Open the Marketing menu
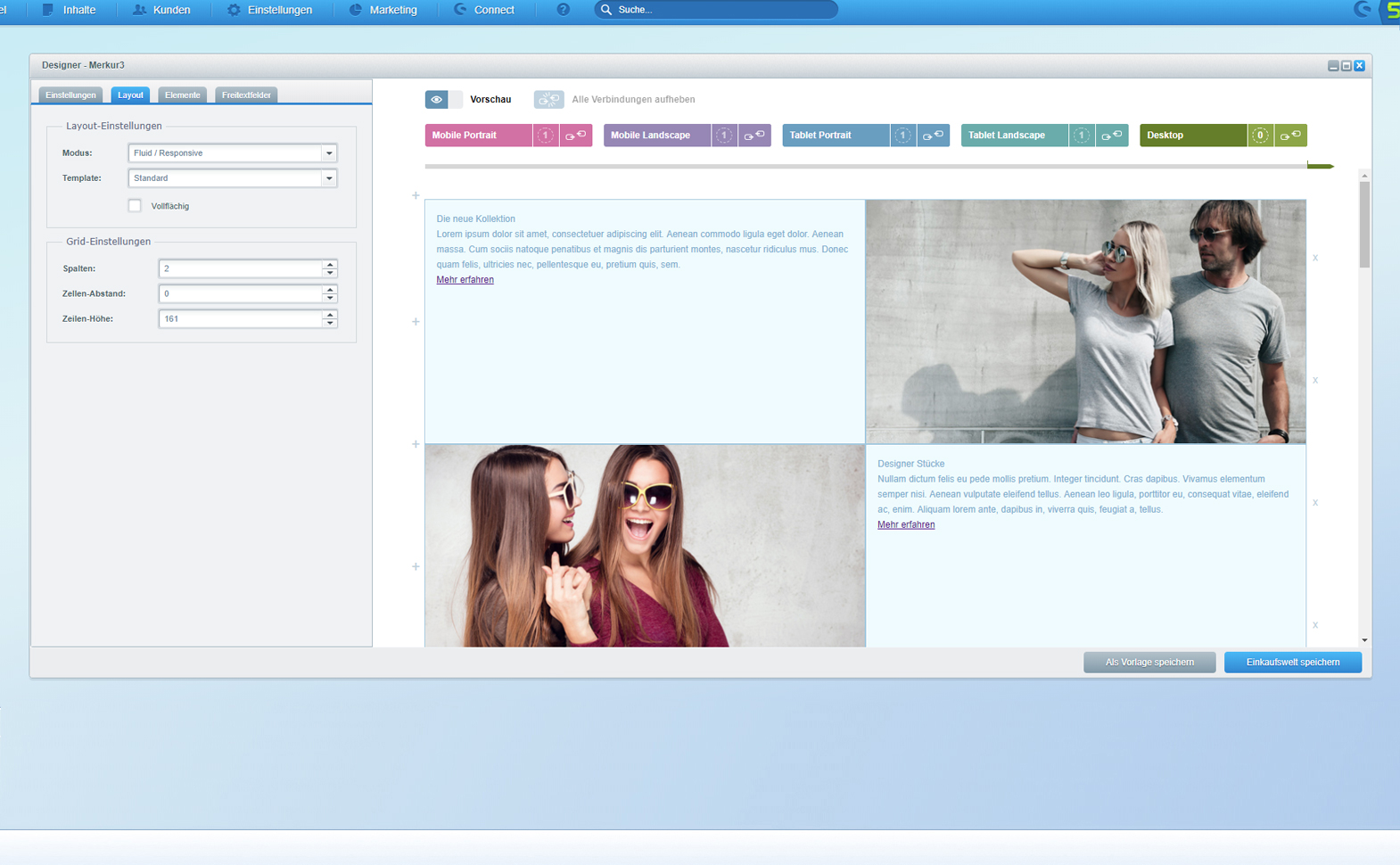Image resolution: width=1400 pixels, height=865 pixels. (383, 10)
